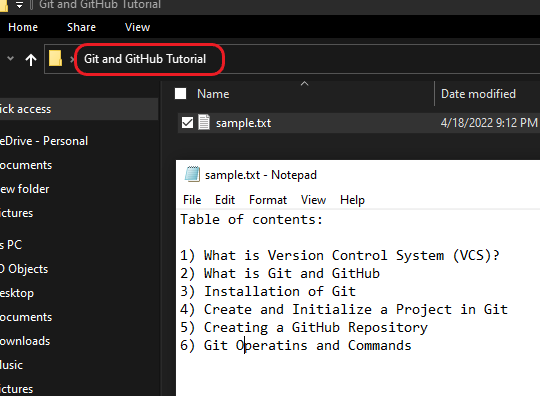Click the quick access toolbar dropdown arrow
The height and width of the screenshot is (396, 540).
click(19, 5)
